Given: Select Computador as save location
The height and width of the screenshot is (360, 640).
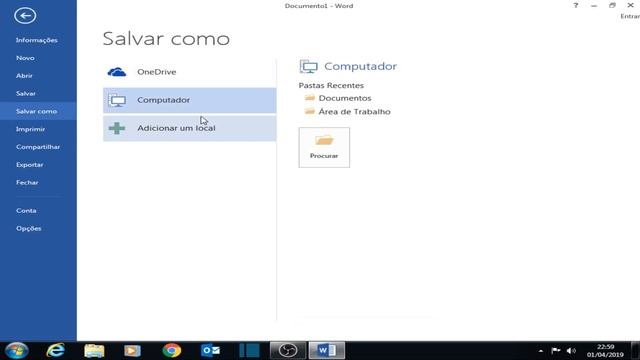Looking at the screenshot, I should click(189, 100).
